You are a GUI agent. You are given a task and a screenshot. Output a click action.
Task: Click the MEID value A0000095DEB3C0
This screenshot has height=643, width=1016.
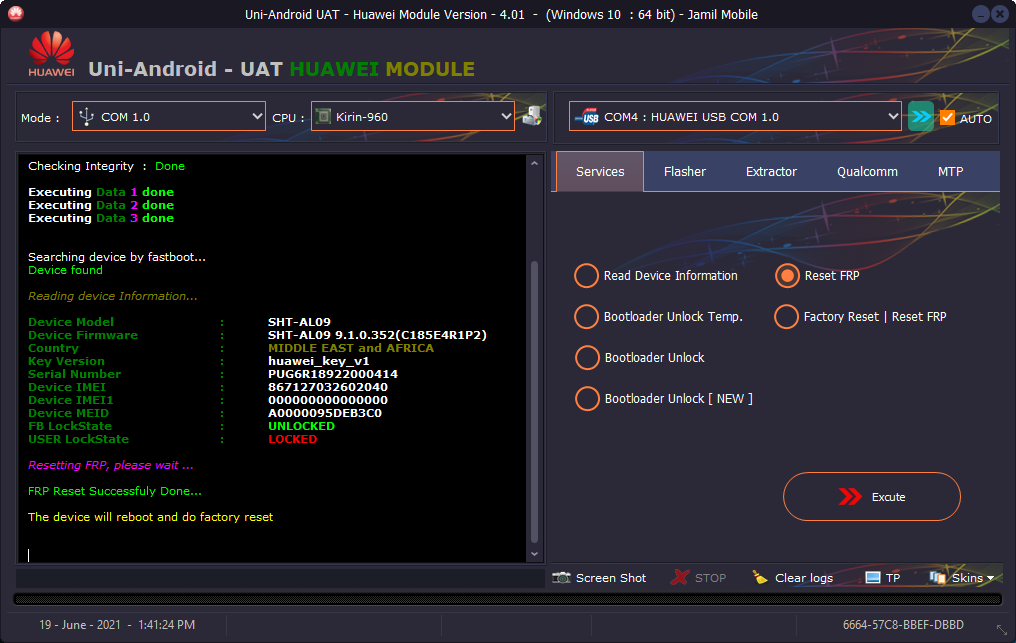[325, 413]
